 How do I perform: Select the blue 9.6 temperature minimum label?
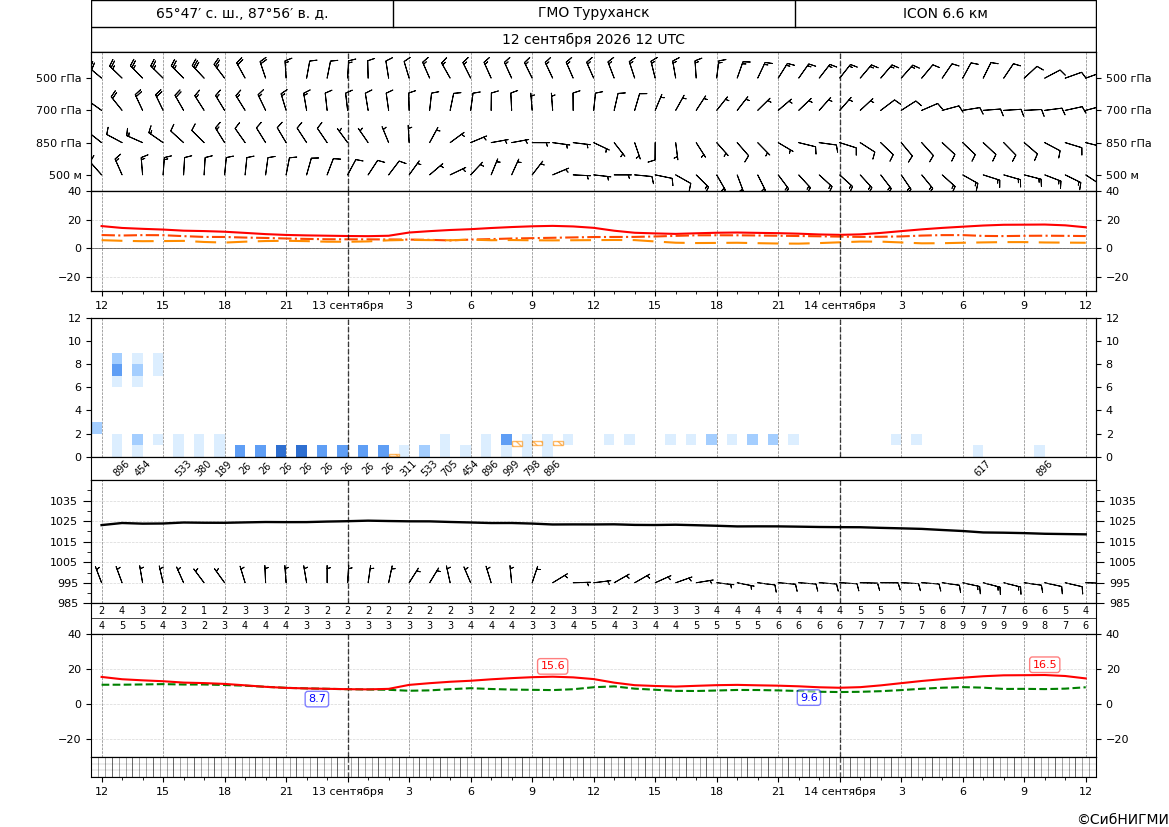[809, 697]
